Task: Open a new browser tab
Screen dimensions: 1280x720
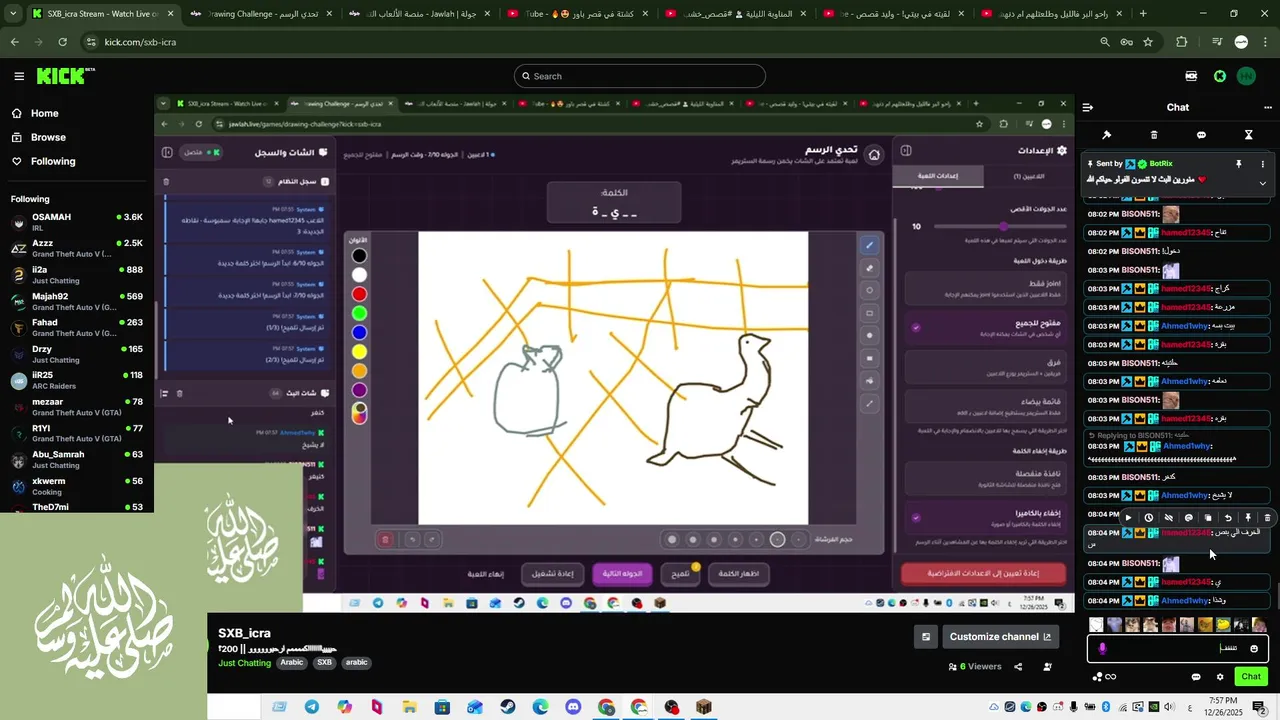Action: (1143, 14)
